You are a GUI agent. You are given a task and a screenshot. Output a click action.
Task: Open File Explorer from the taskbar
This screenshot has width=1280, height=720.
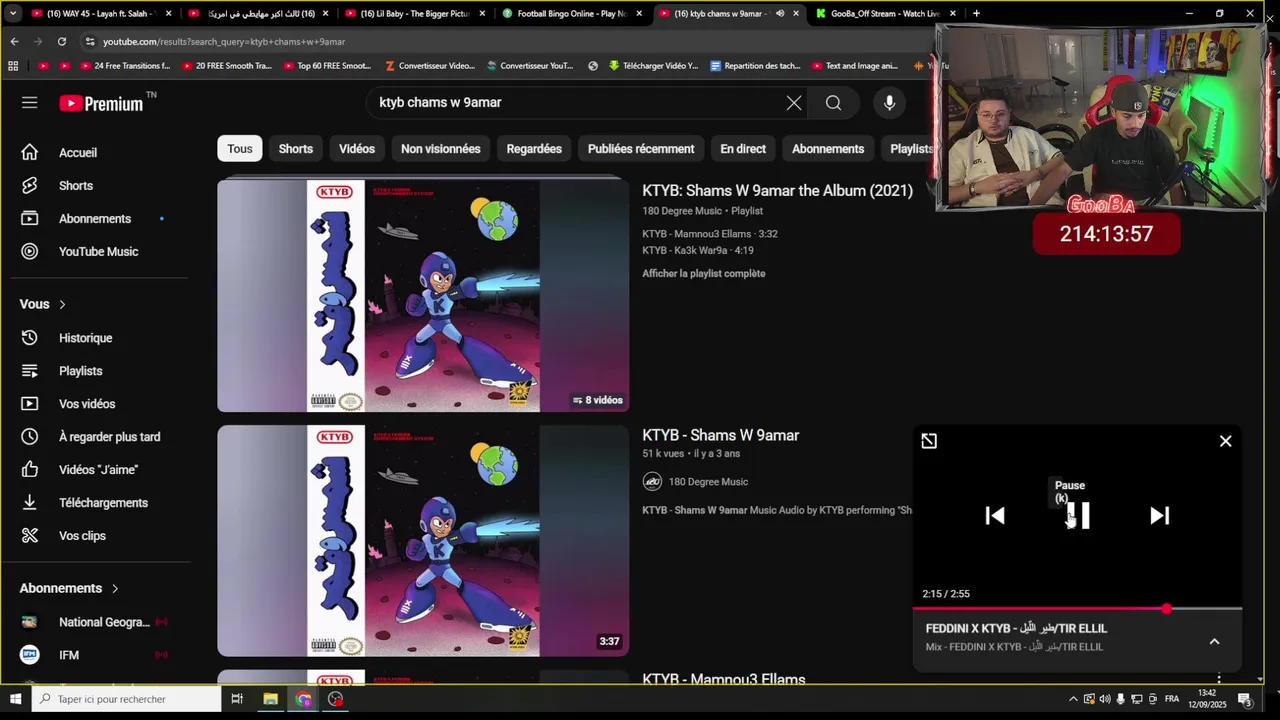click(x=270, y=699)
